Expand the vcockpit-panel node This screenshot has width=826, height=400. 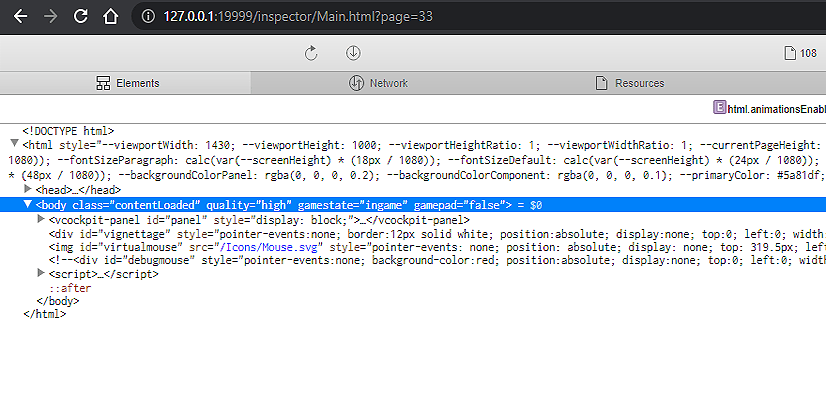[x=41, y=219]
